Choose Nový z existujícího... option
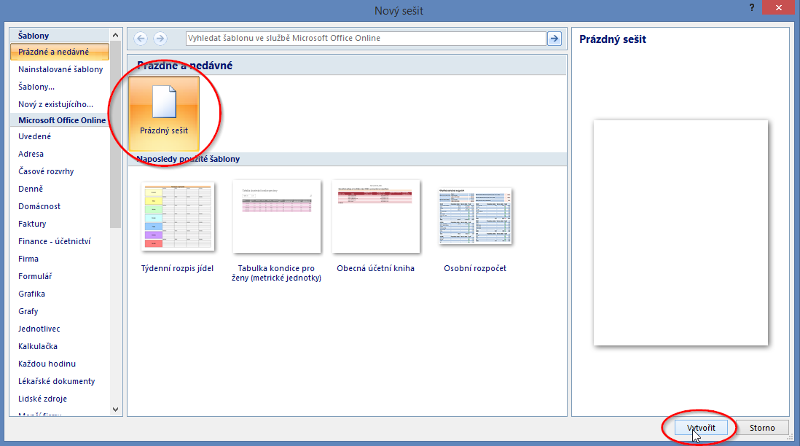 (55, 103)
